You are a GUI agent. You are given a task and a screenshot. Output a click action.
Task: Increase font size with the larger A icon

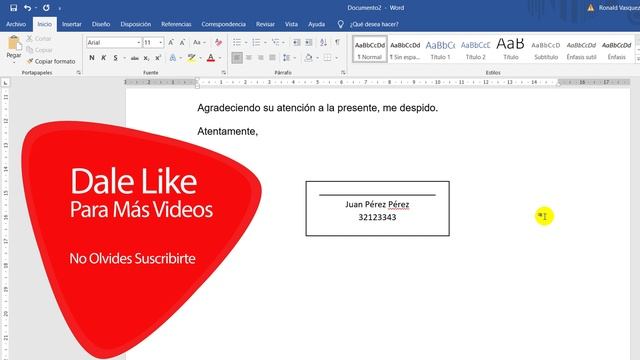tap(171, 42)
